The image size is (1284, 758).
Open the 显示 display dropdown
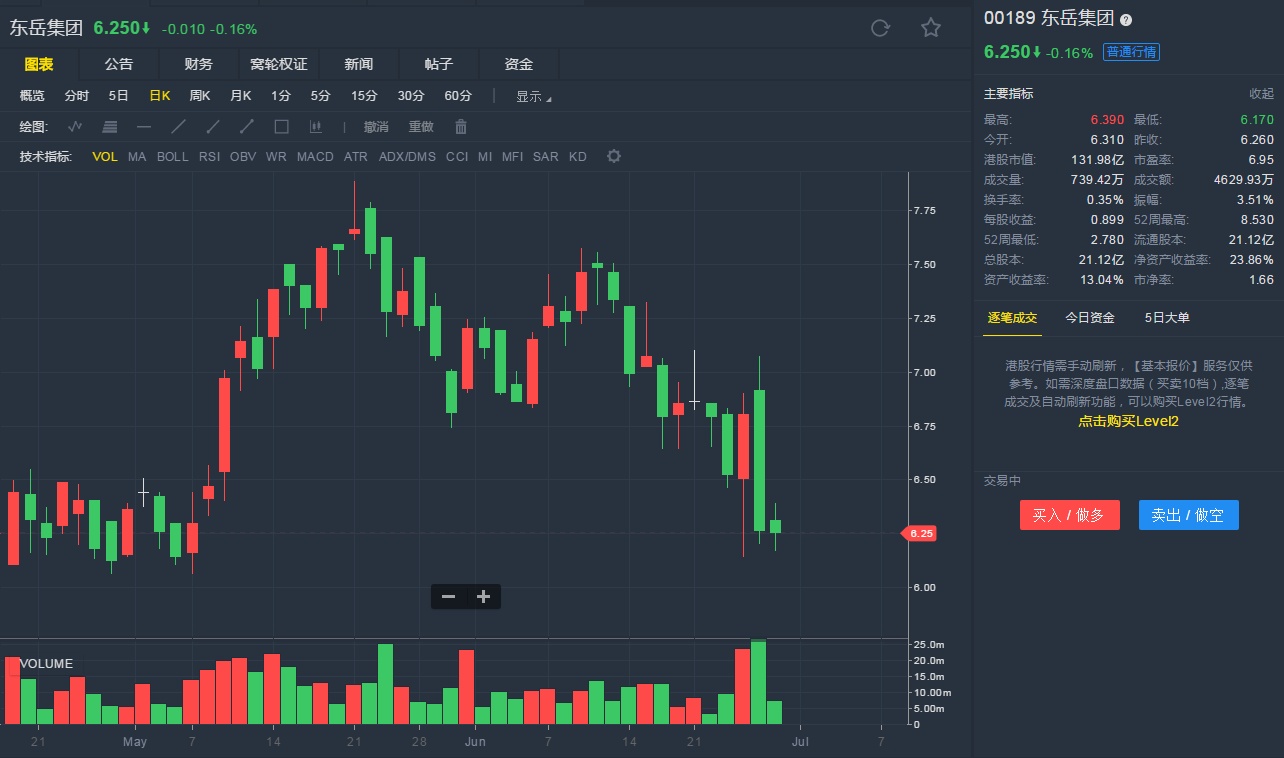coord(533,97)
